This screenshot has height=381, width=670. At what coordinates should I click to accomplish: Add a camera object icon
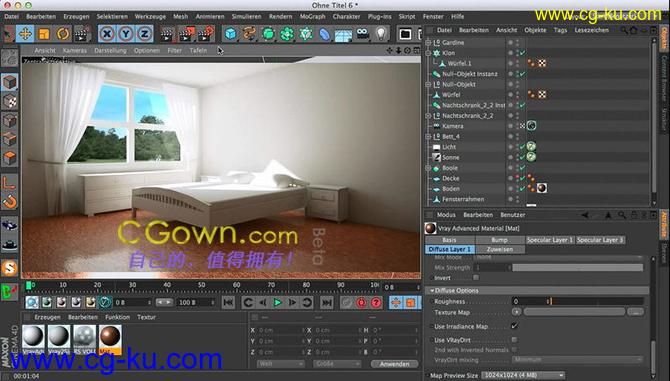point(362,34)
